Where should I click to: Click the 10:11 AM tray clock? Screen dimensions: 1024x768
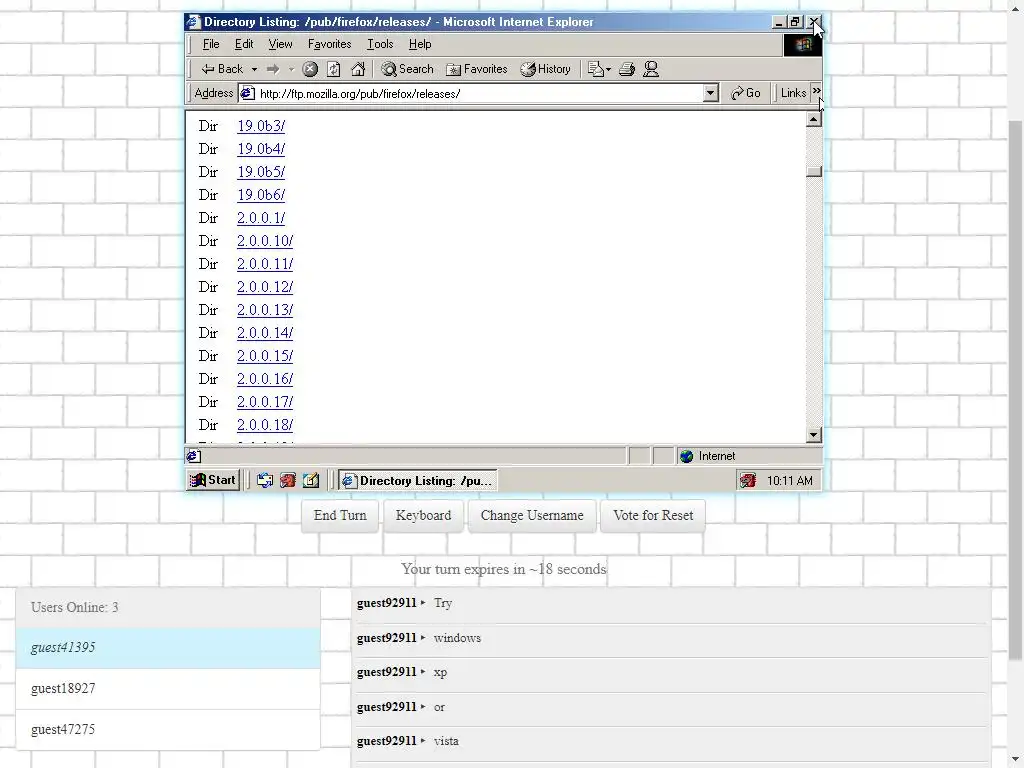pyautogui.click(x=790, y=481)
